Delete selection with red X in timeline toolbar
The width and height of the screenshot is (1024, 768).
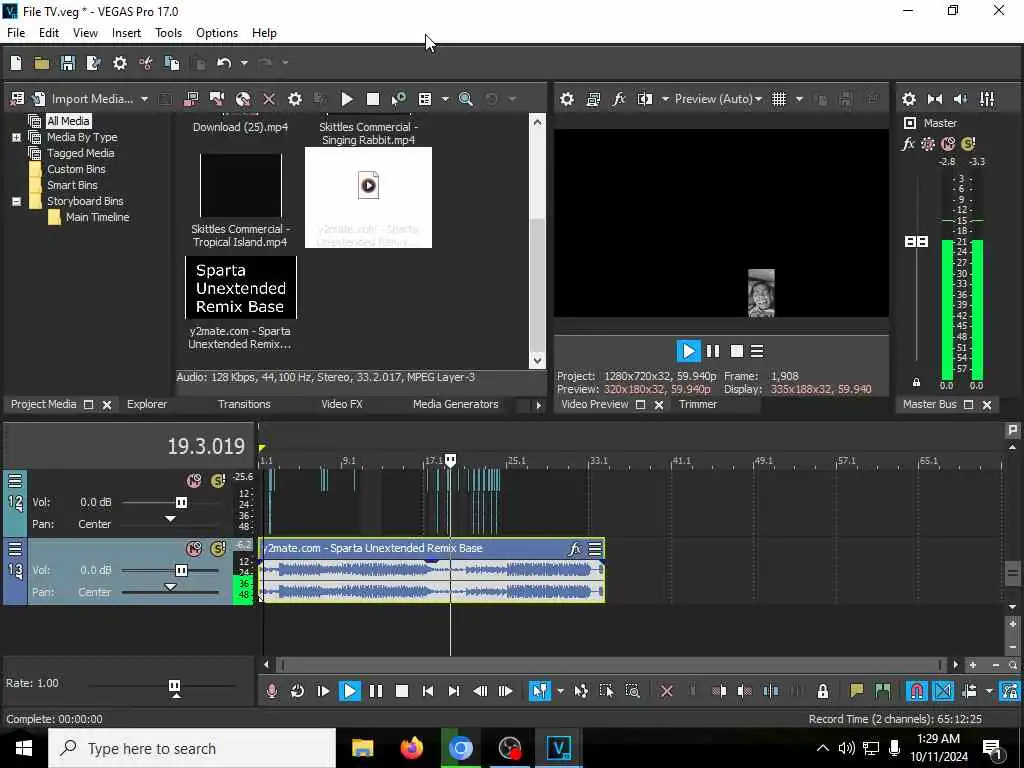tap(667, 691)
